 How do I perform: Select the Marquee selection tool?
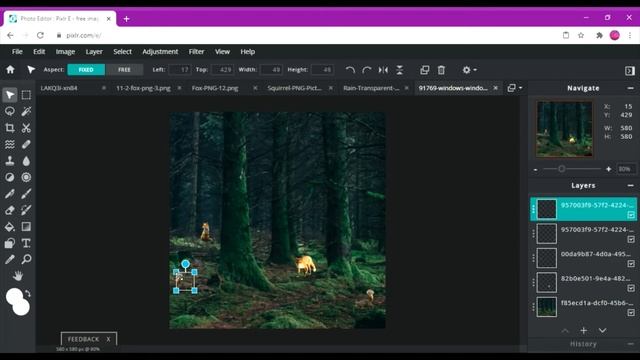26,95
